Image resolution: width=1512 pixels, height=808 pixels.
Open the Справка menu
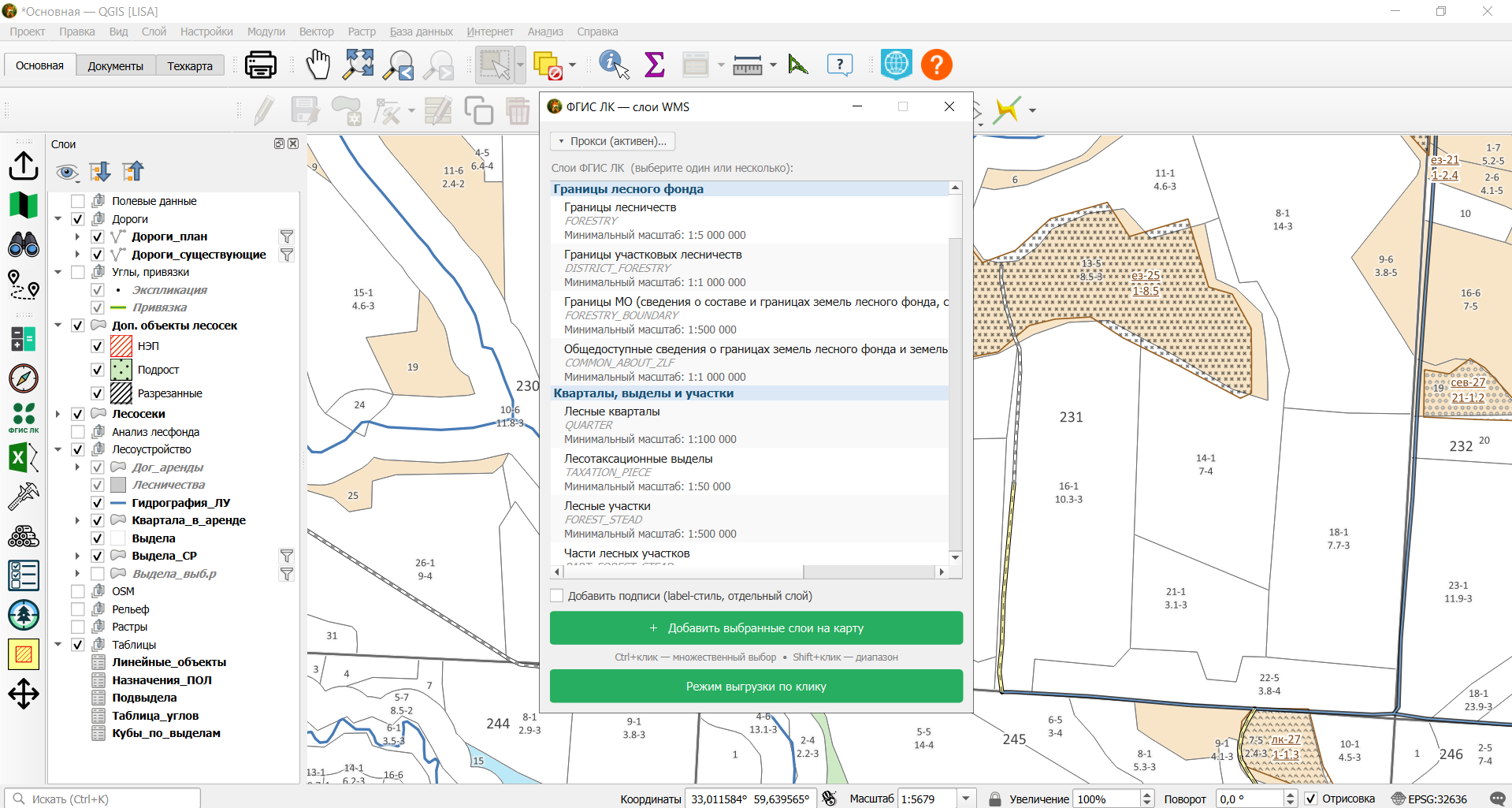coord(597,32)
